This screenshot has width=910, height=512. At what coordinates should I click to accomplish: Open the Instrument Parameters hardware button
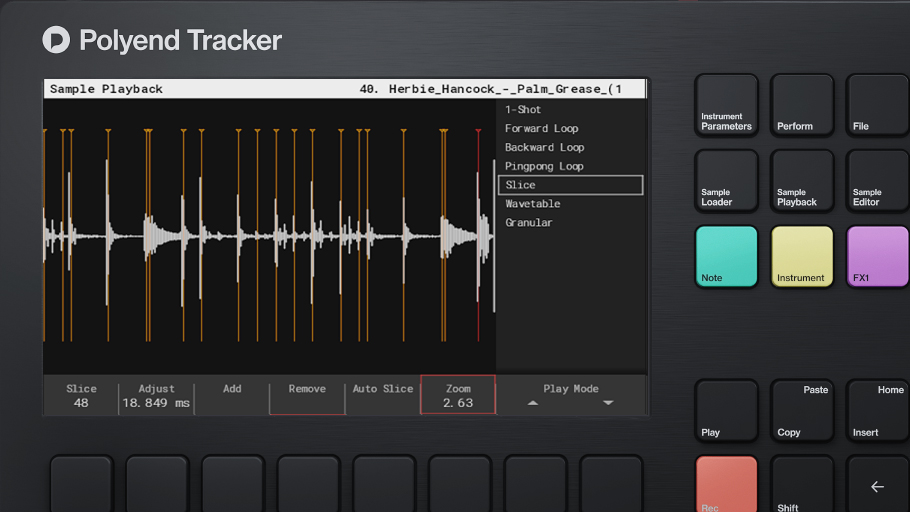(x=726, y=106)
